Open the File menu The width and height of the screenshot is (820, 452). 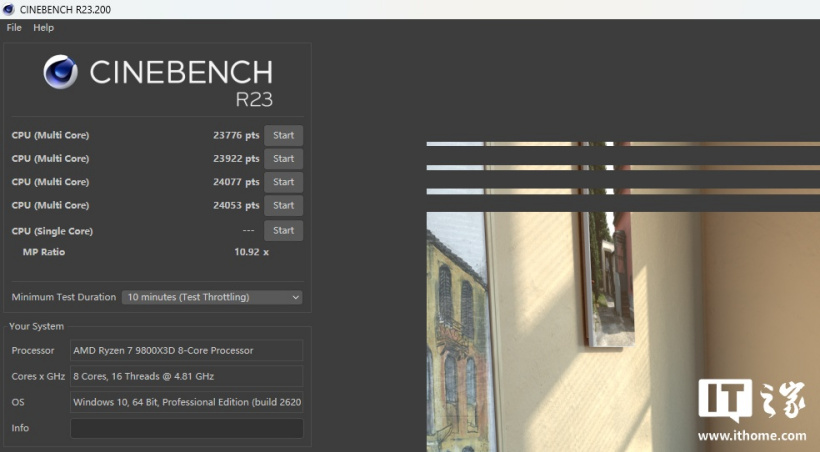pyautogui.click(x=14, y=28)
